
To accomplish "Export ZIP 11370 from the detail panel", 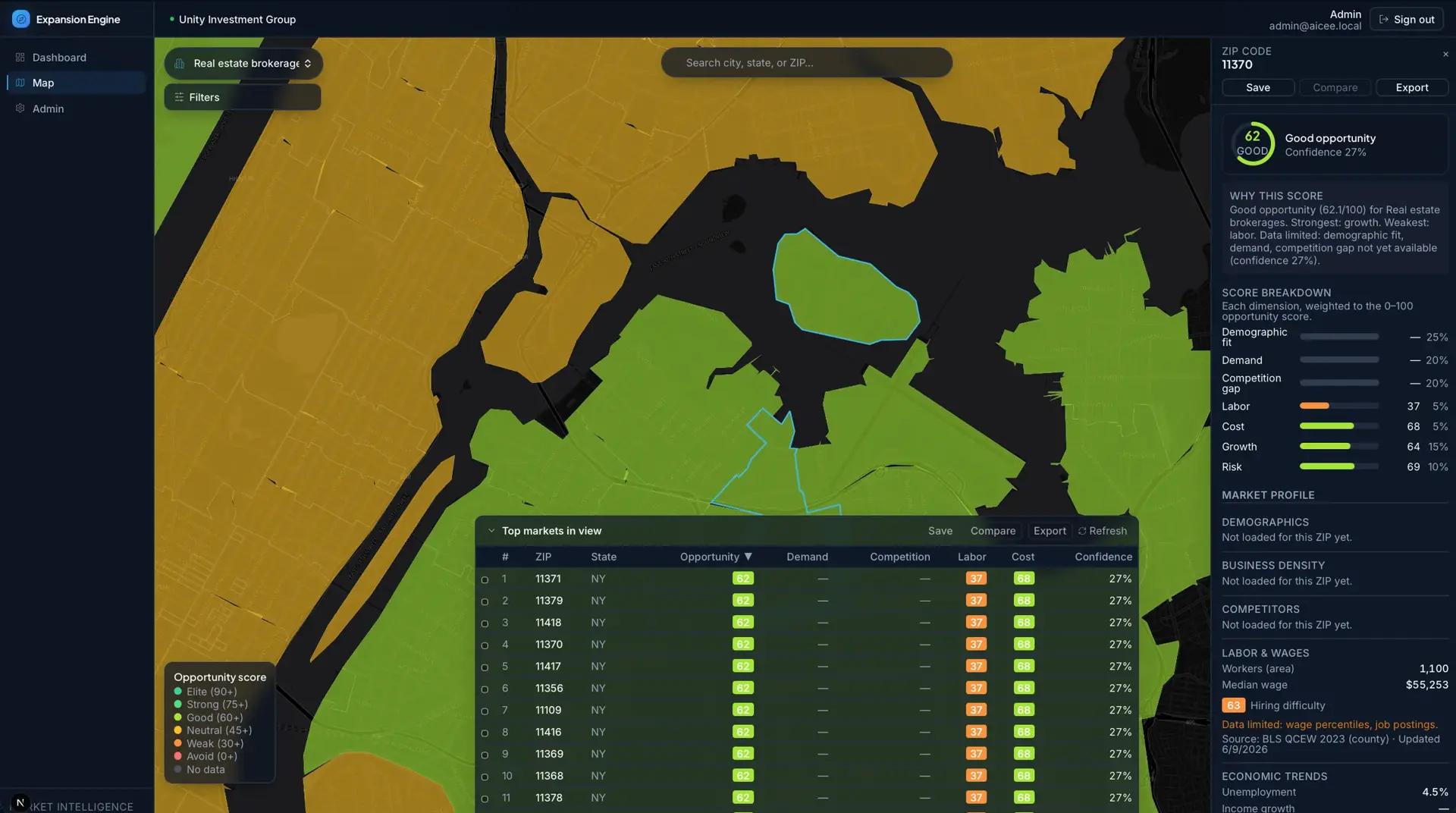I will point(1412,88).
